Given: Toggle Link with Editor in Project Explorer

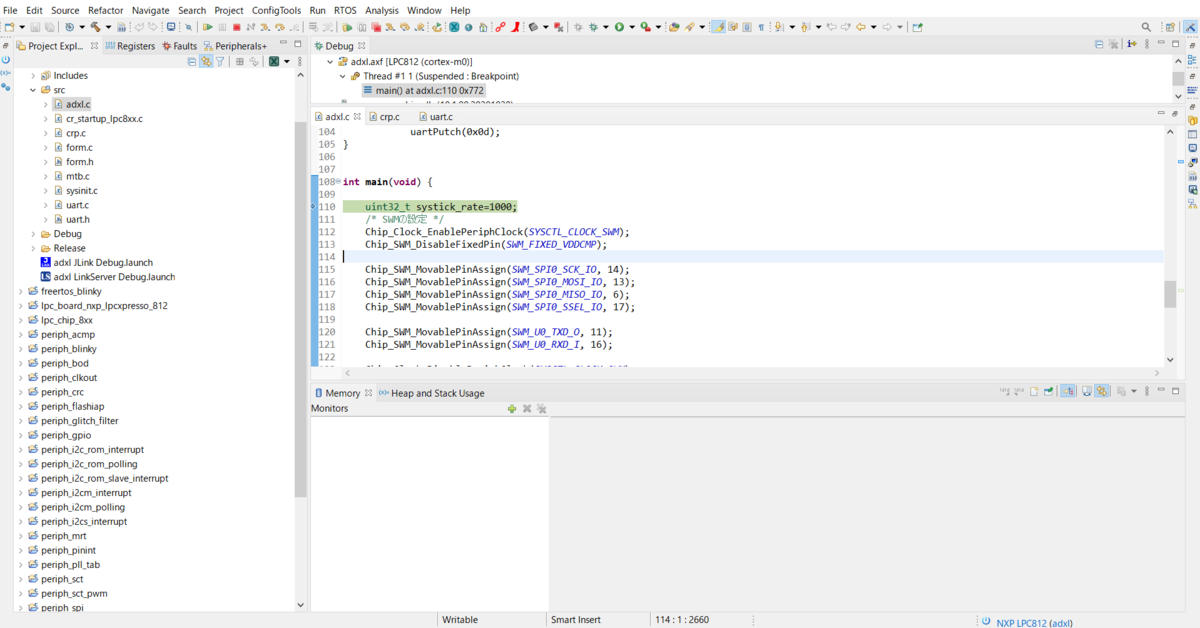Looking at the screenshot, I should coord(206,61).
